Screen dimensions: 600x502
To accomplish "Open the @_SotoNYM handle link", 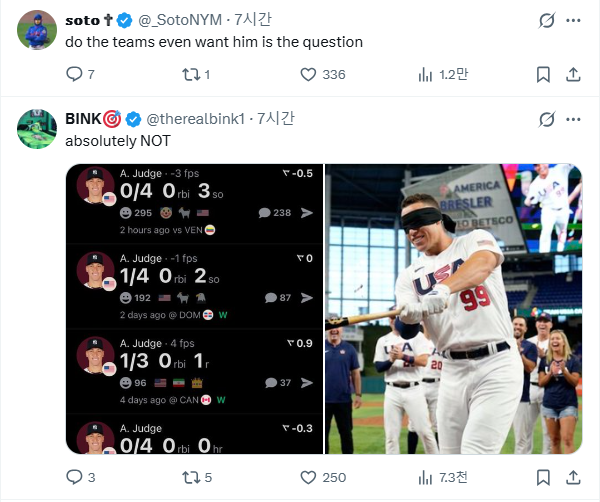I will [178, 20].
